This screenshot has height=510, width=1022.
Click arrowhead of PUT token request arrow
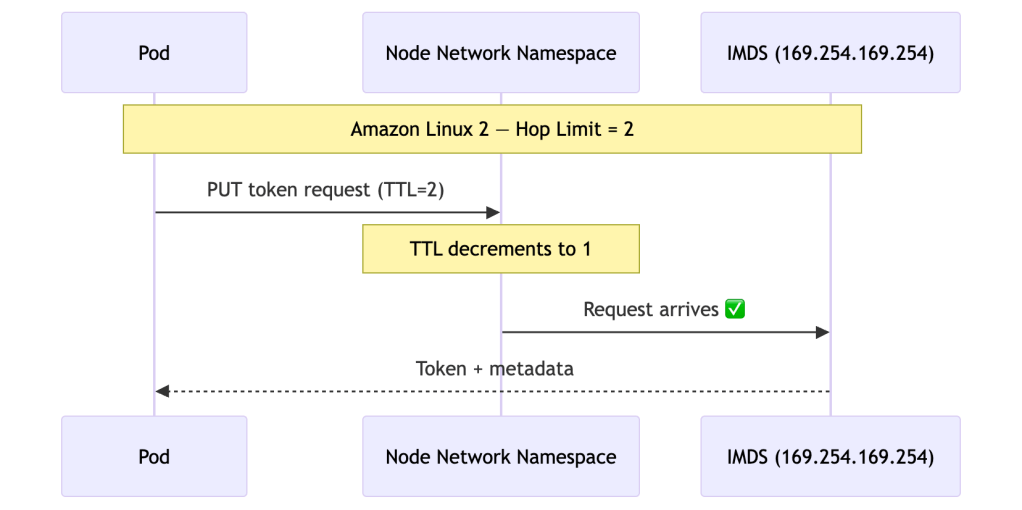[x=493, y=212]
